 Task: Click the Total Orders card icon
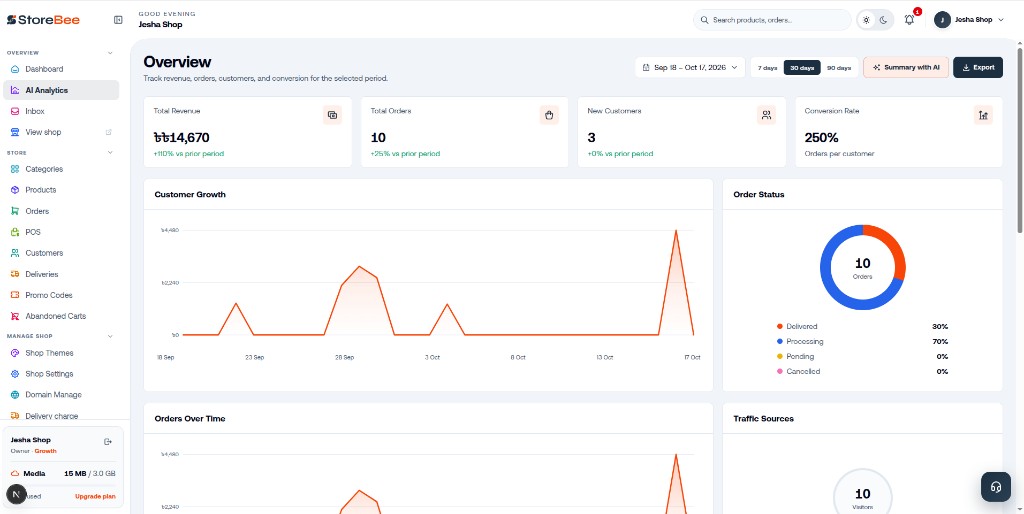(549, 115)
